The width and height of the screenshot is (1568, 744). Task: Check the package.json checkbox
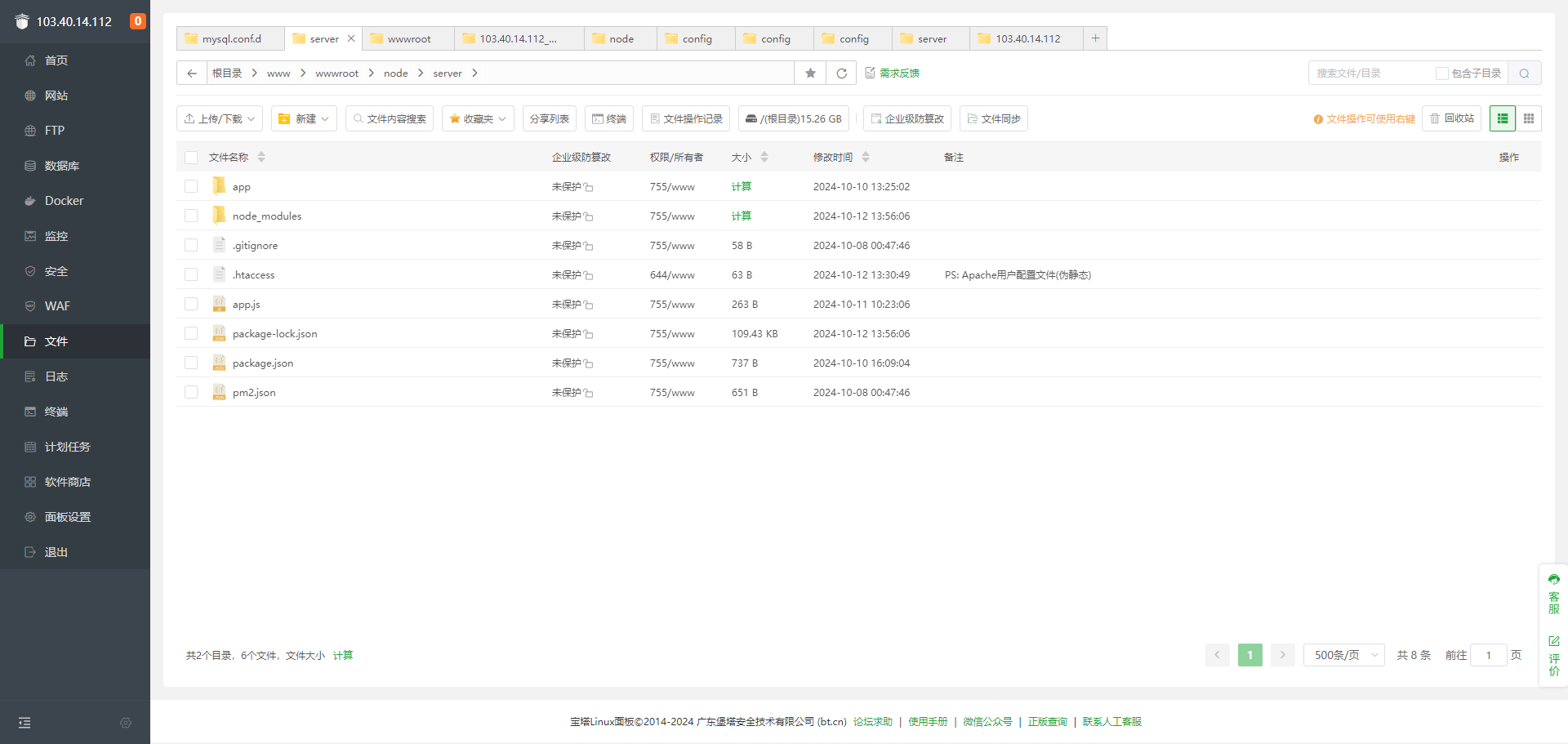[x=191, y=363]
